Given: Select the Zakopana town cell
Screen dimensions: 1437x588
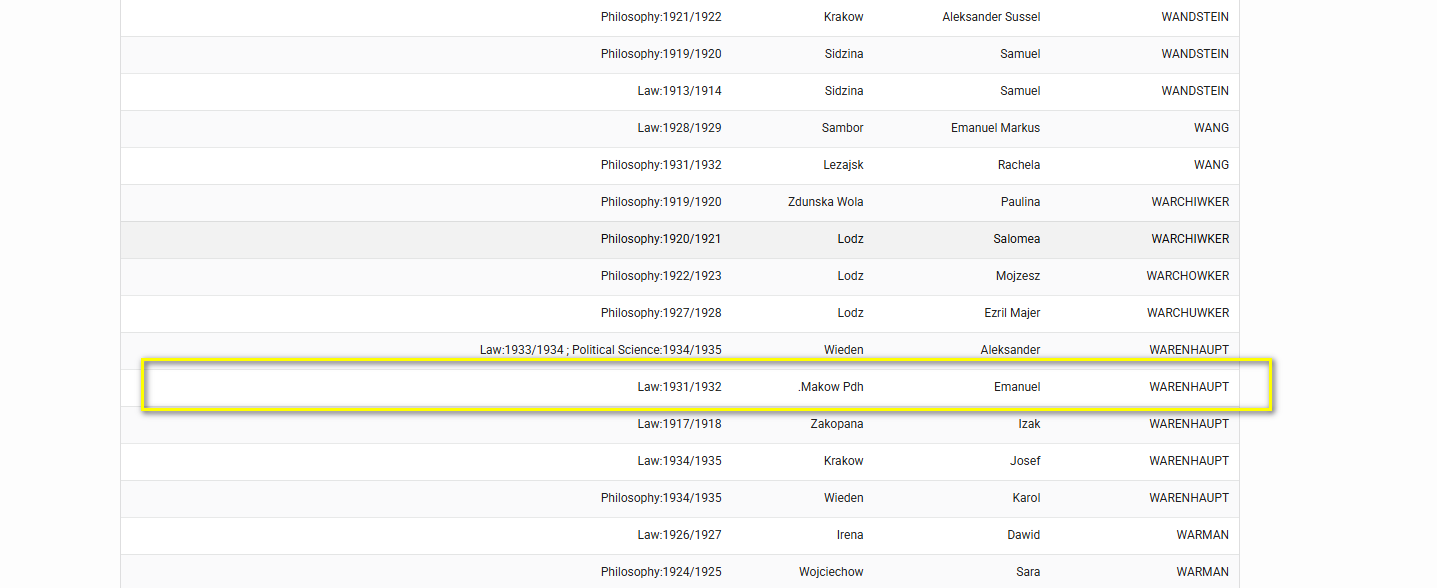Looking at the screenshot, I should click(836, 424).
